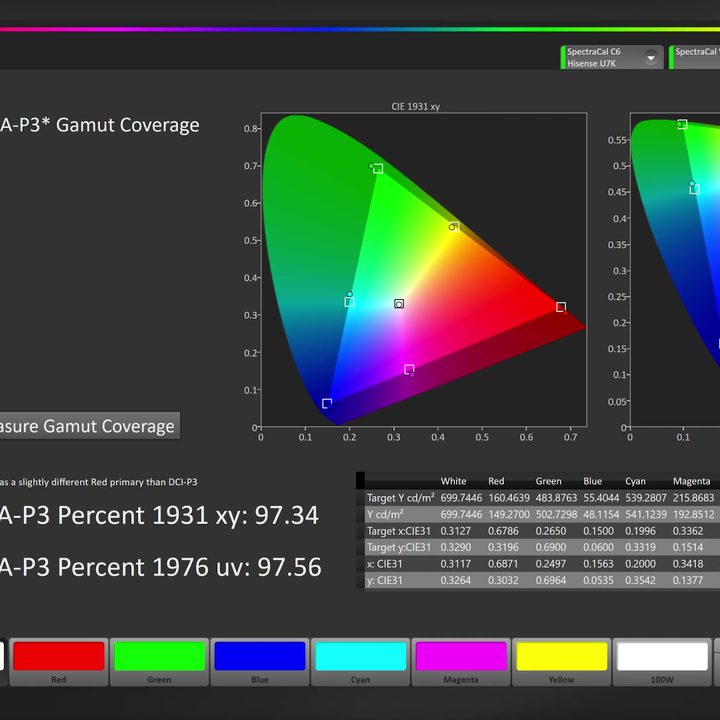Screen dimensions: 720x720
Task: Click the Measure Gamut Coverage button
Action: point(90,426)
